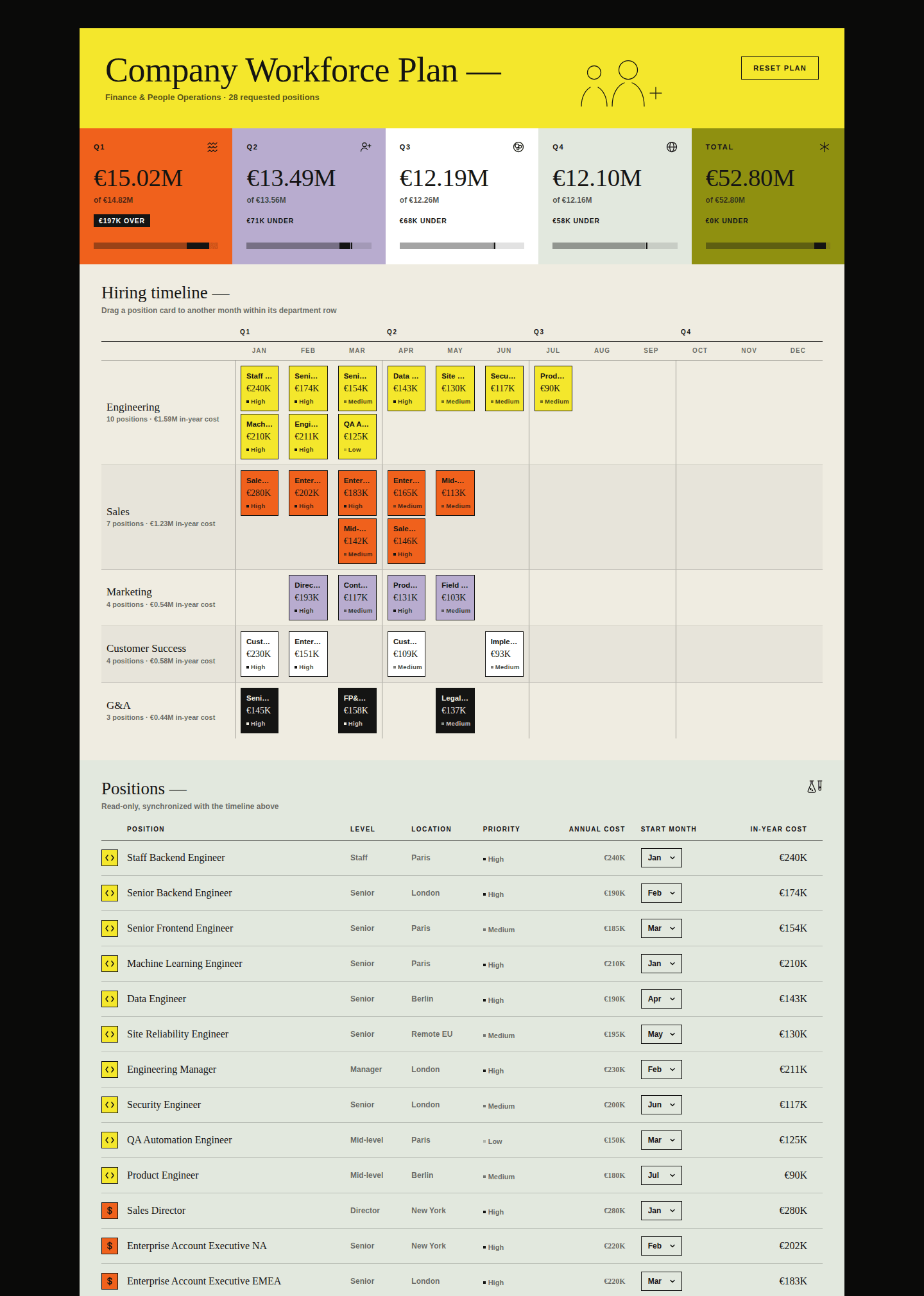Open start month dropdown for Data Engineer
The width and height of the screenshot is (924, 1296).
[x=661, y=999]
